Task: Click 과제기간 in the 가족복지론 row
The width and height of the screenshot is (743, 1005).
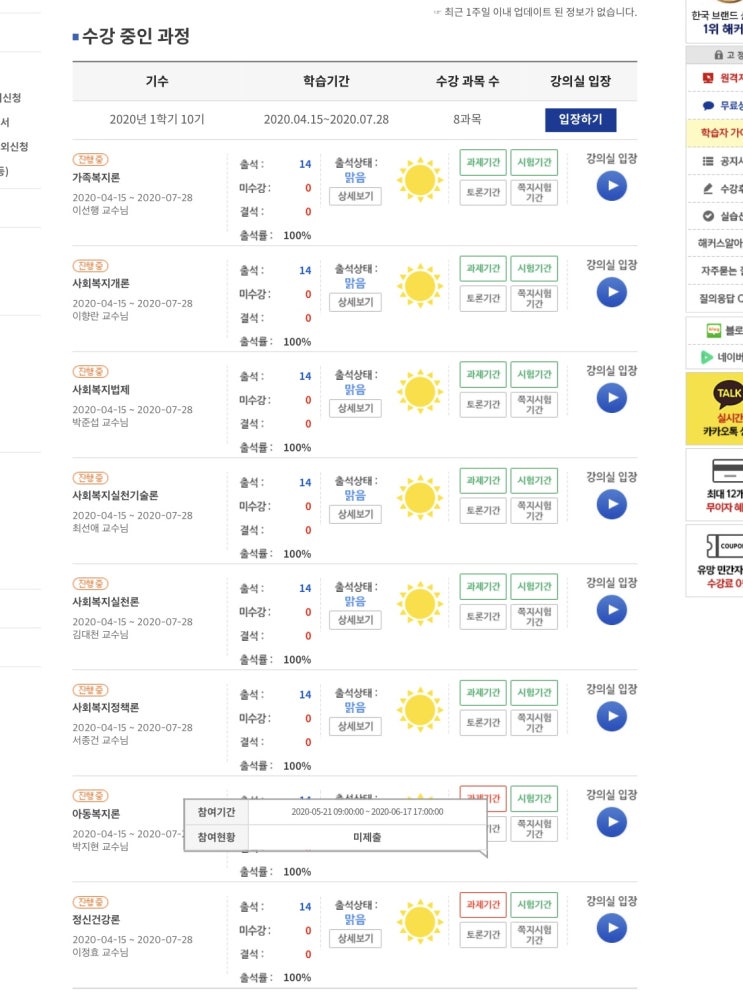Action: click(483, 162)
